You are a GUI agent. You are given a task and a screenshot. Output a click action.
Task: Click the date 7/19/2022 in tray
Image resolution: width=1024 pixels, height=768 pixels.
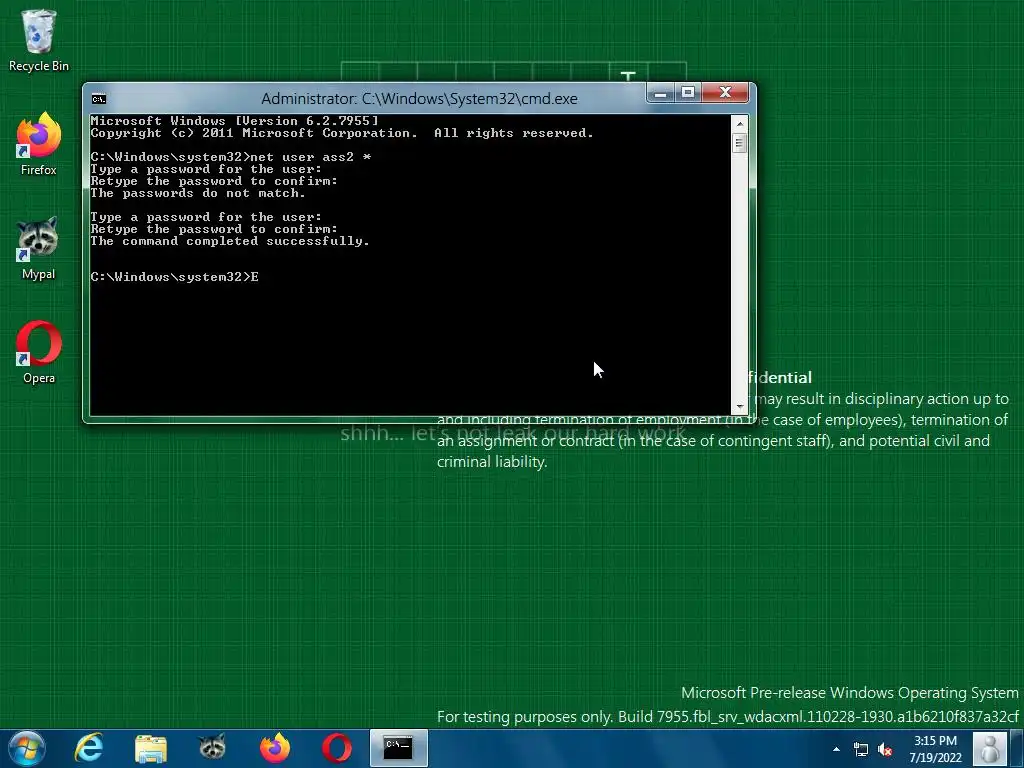935,758
